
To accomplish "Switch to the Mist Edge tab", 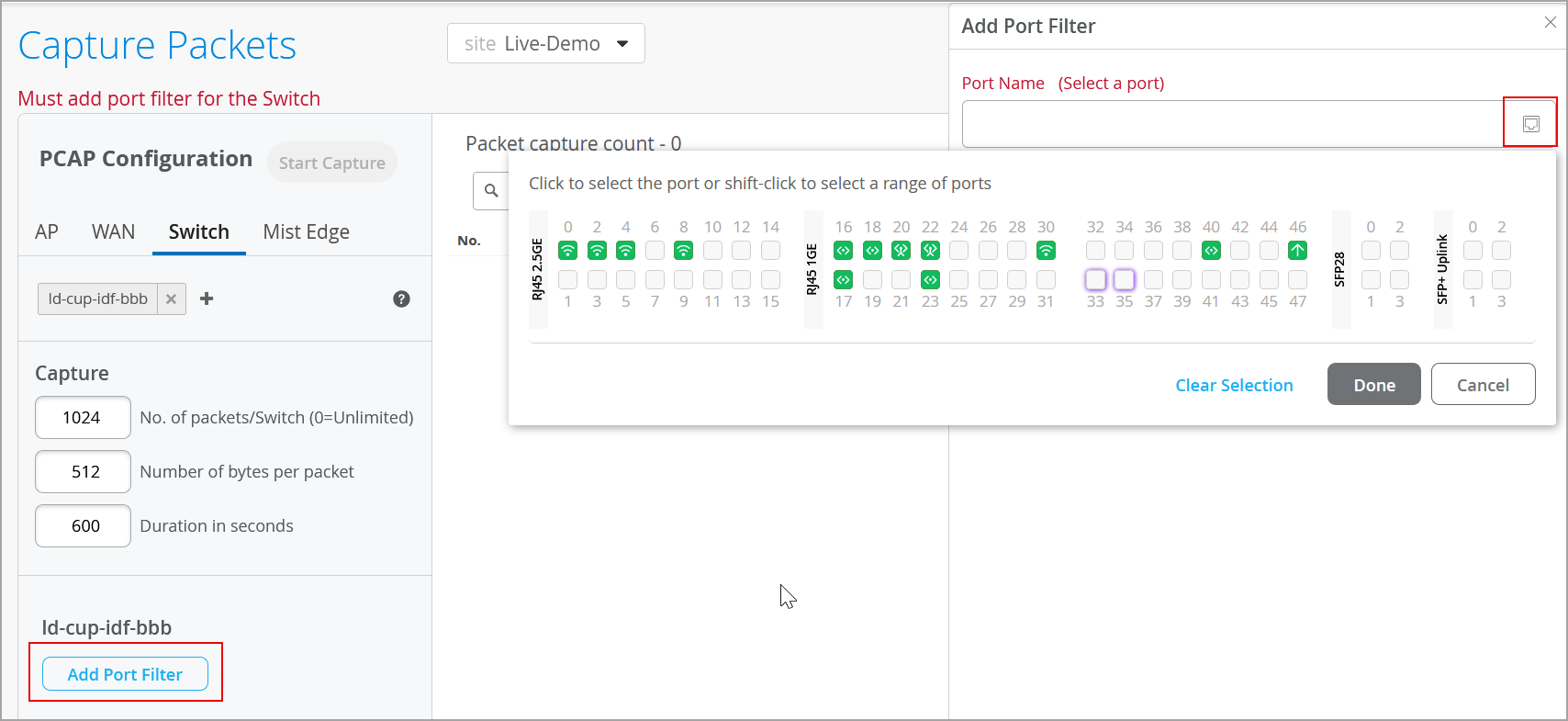I will coord(306,232).
